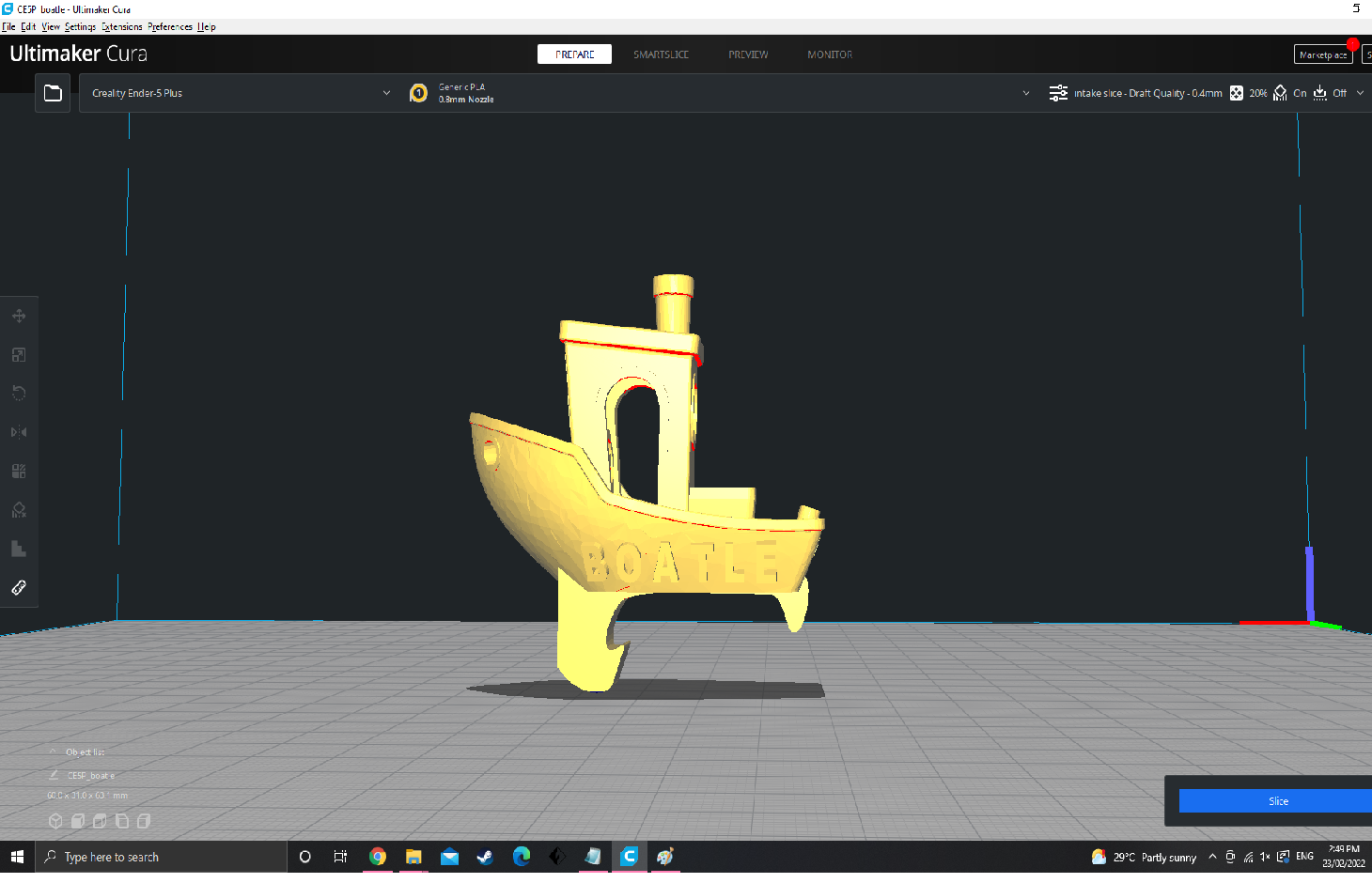Collapse the Object list panel
The height and width of the screenshot is (883, 1372).
[54, 751]
